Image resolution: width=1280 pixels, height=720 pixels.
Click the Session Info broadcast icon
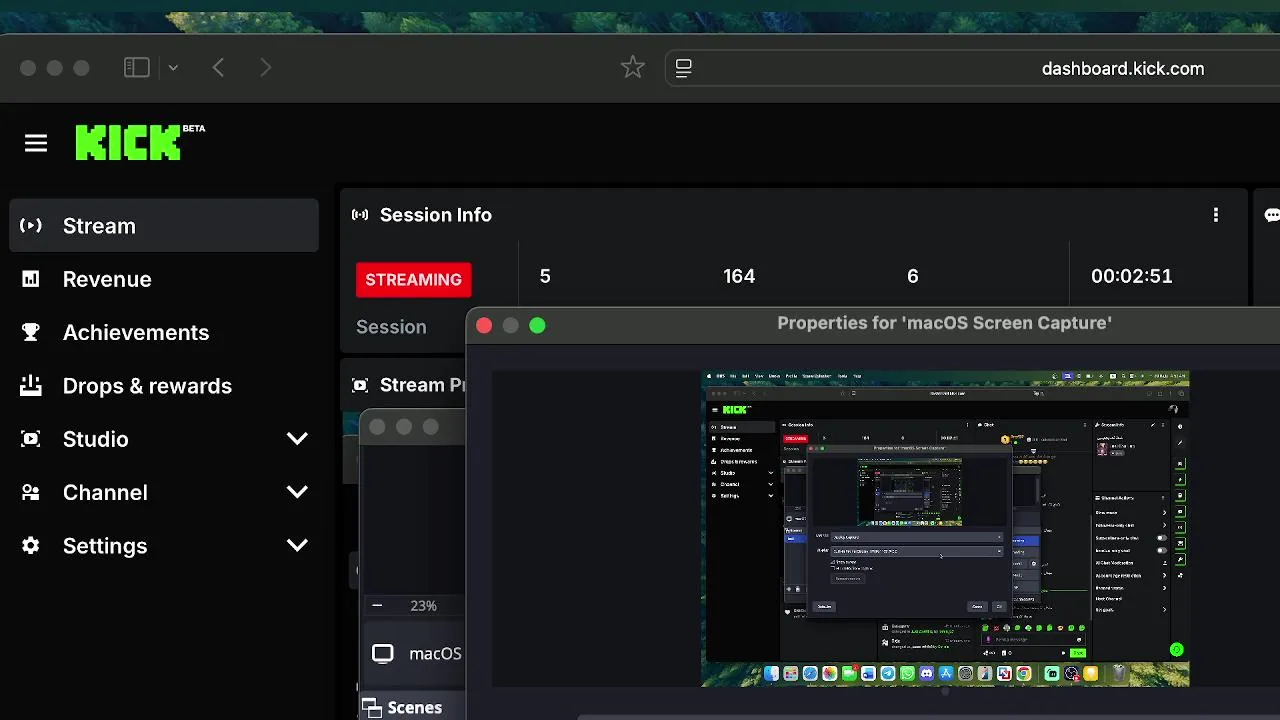360,215
